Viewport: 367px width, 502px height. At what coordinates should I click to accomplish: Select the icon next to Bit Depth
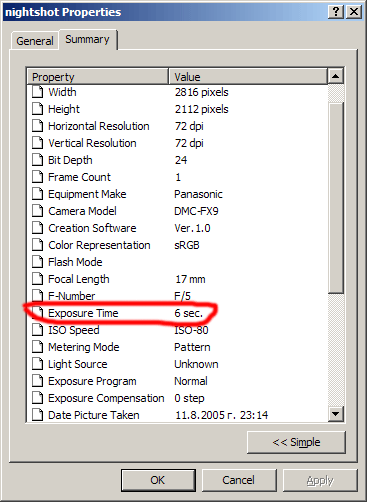[38, 160]
